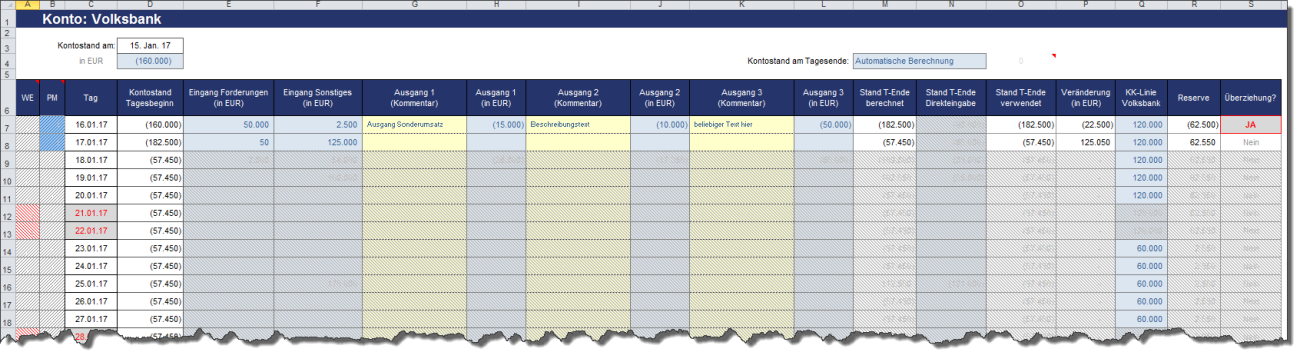Click the blue PM marker cell for 16.01.17
Viewport: 1300px width, 362px height.
point(52,125)
